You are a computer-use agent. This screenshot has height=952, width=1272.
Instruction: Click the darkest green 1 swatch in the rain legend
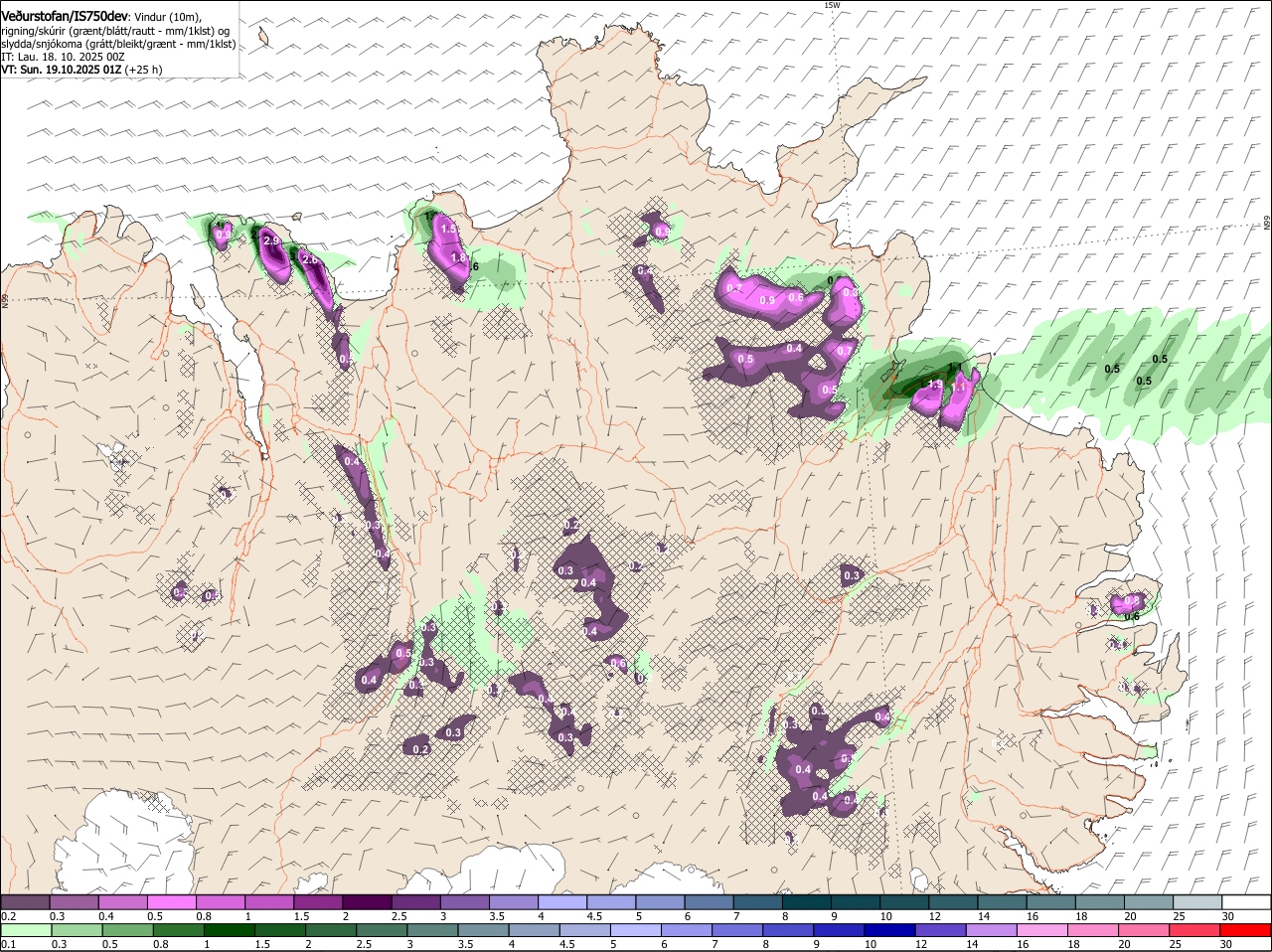[229, 930]
